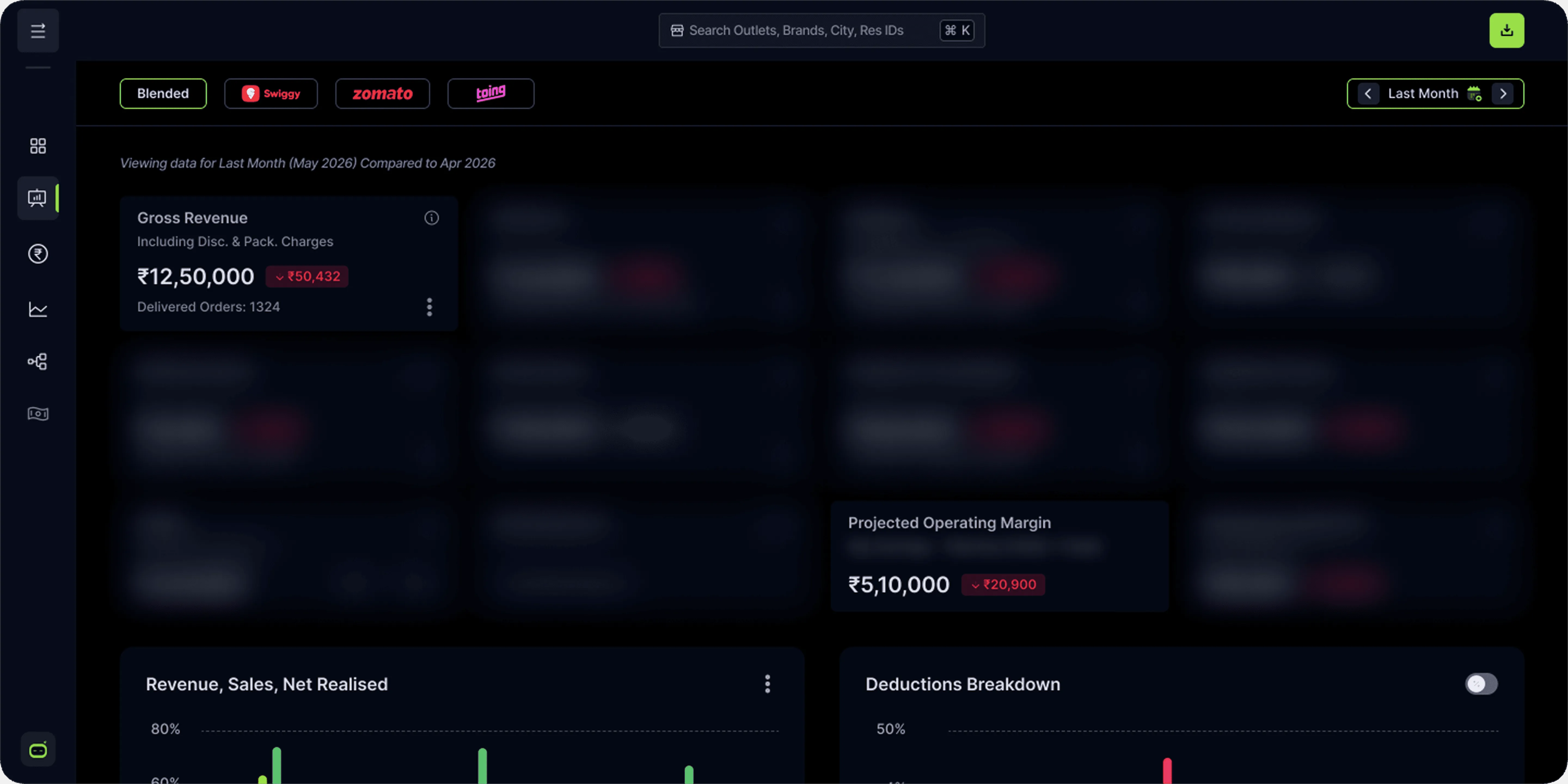Click the Viewing data for Last Month text
The image size is (1568, 784).
coord(307,163)
